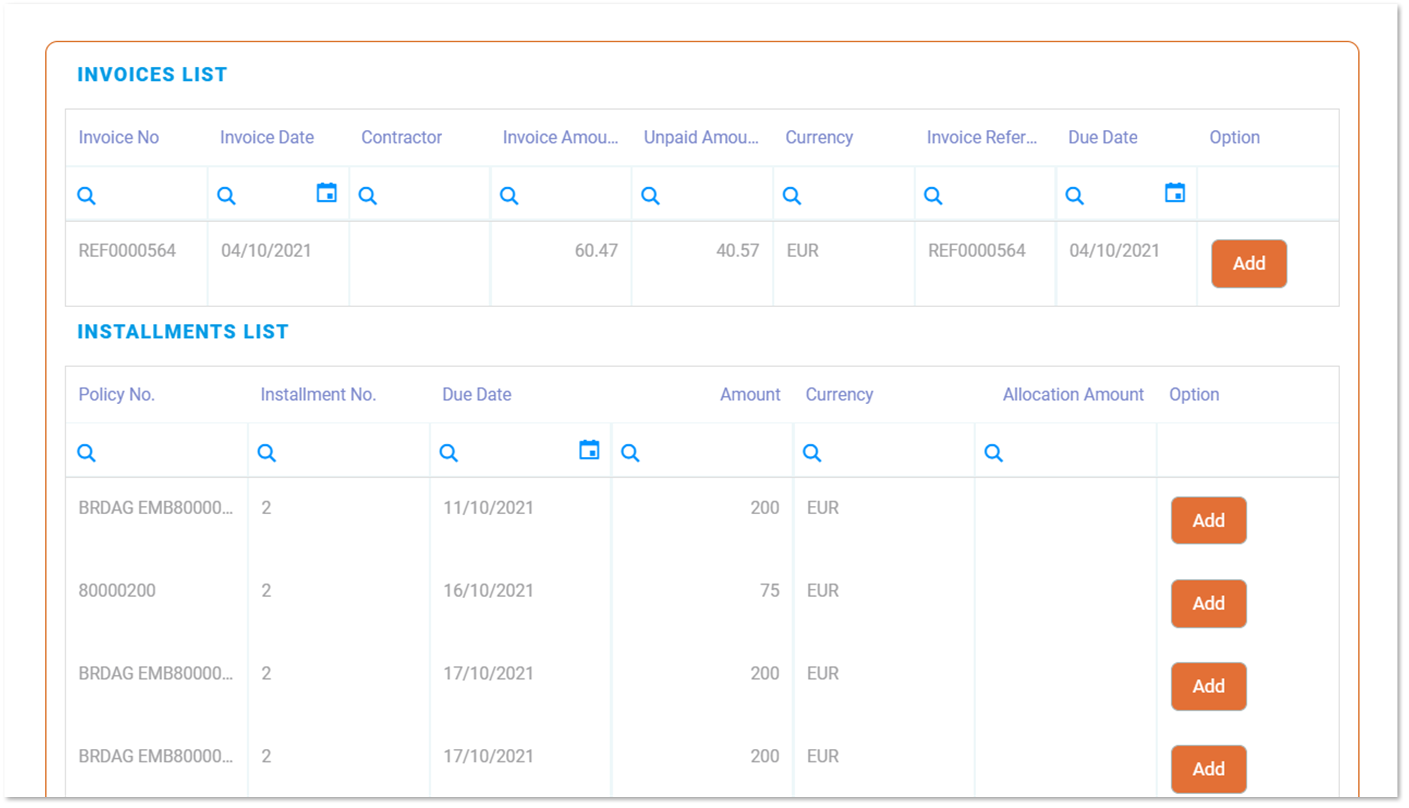Add the installment due 11/10/2021
This screenshot has width=1409, height=808.
pyautogui.click(x=1208, y=521)
